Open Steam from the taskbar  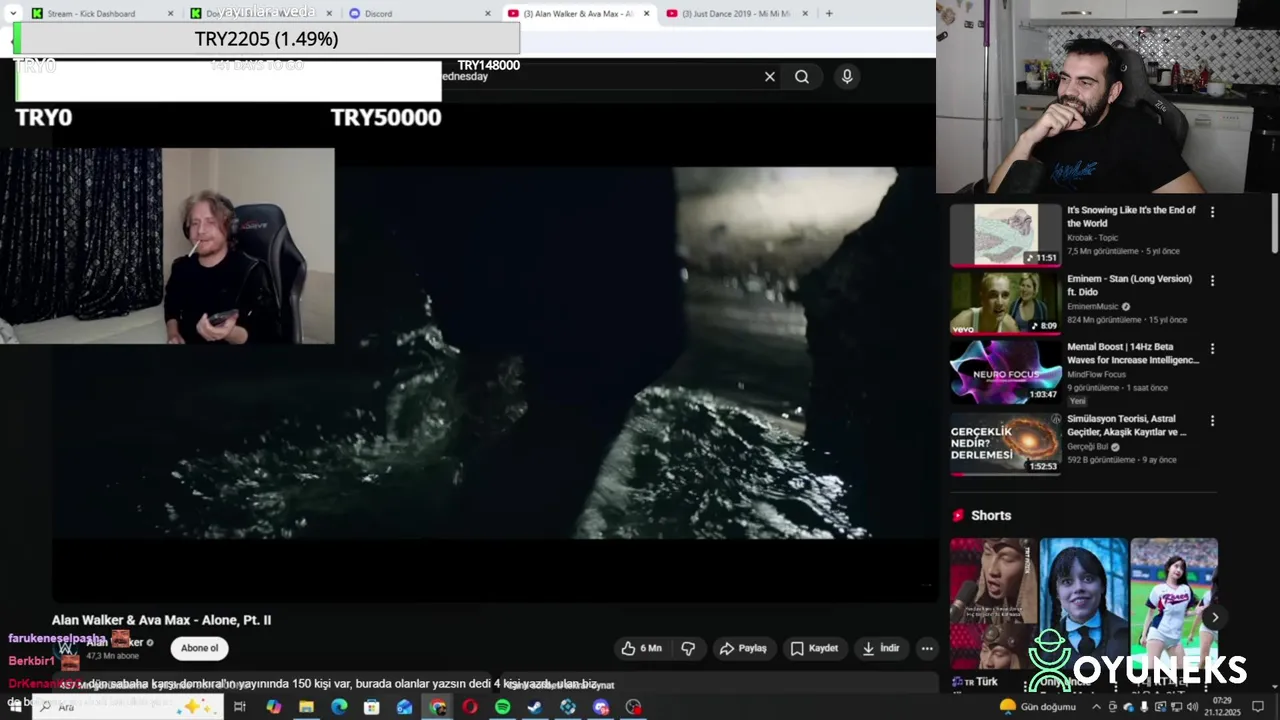point(535,707)
